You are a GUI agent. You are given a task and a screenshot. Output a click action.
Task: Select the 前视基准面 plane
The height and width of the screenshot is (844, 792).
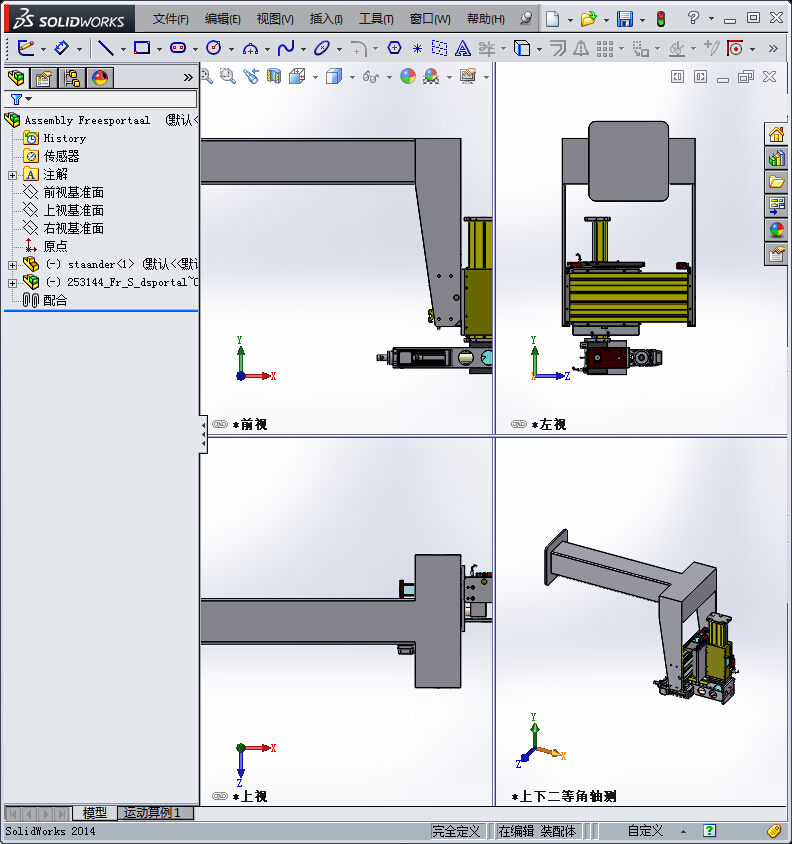pos(74,192)
